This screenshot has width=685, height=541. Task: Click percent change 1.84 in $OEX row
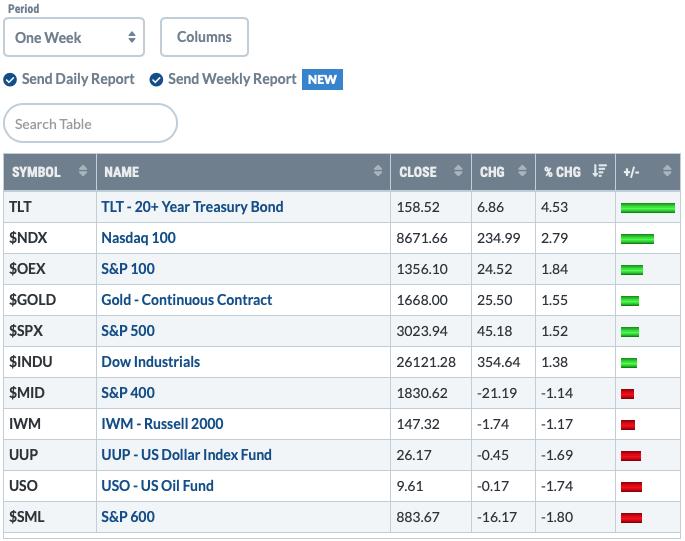(x=554, y=269)
